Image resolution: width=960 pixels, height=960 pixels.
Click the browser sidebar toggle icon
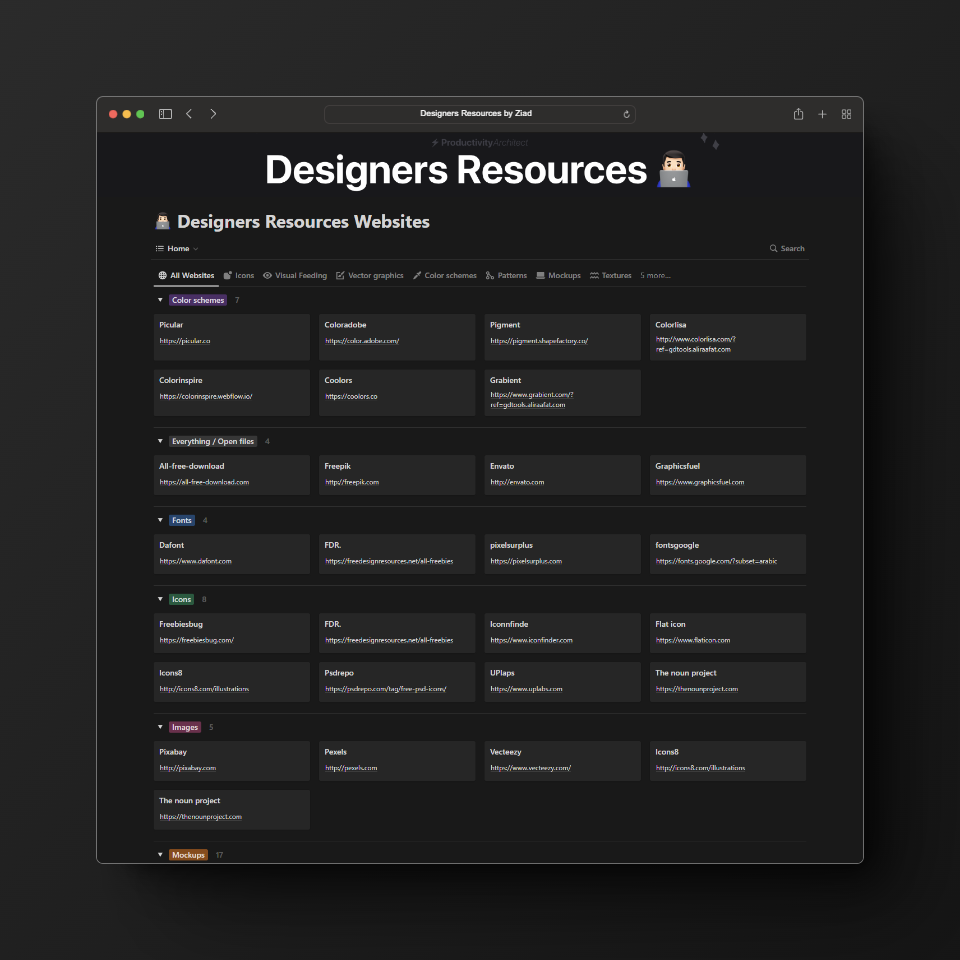(165, 114)
